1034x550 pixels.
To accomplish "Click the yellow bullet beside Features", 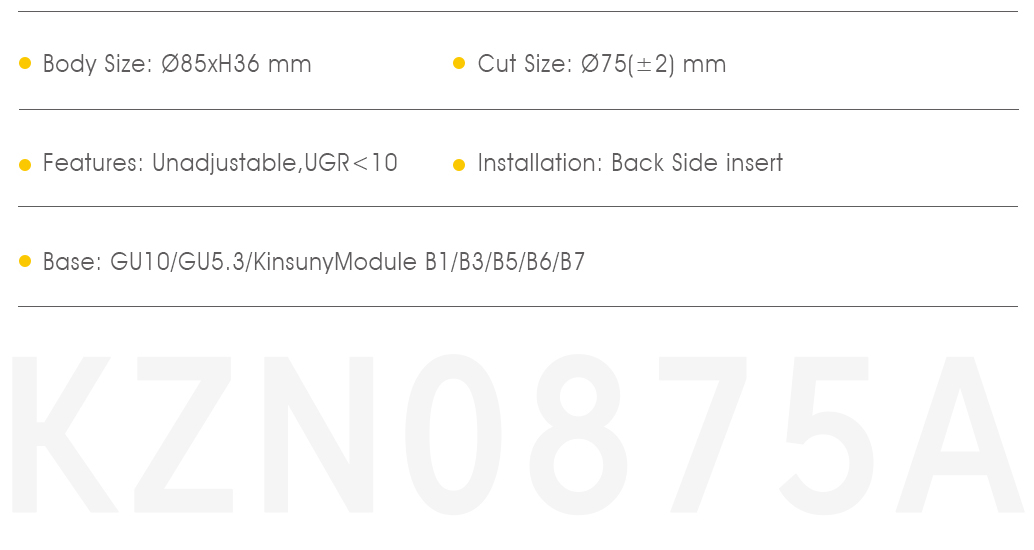I will [x=25, y=164].
